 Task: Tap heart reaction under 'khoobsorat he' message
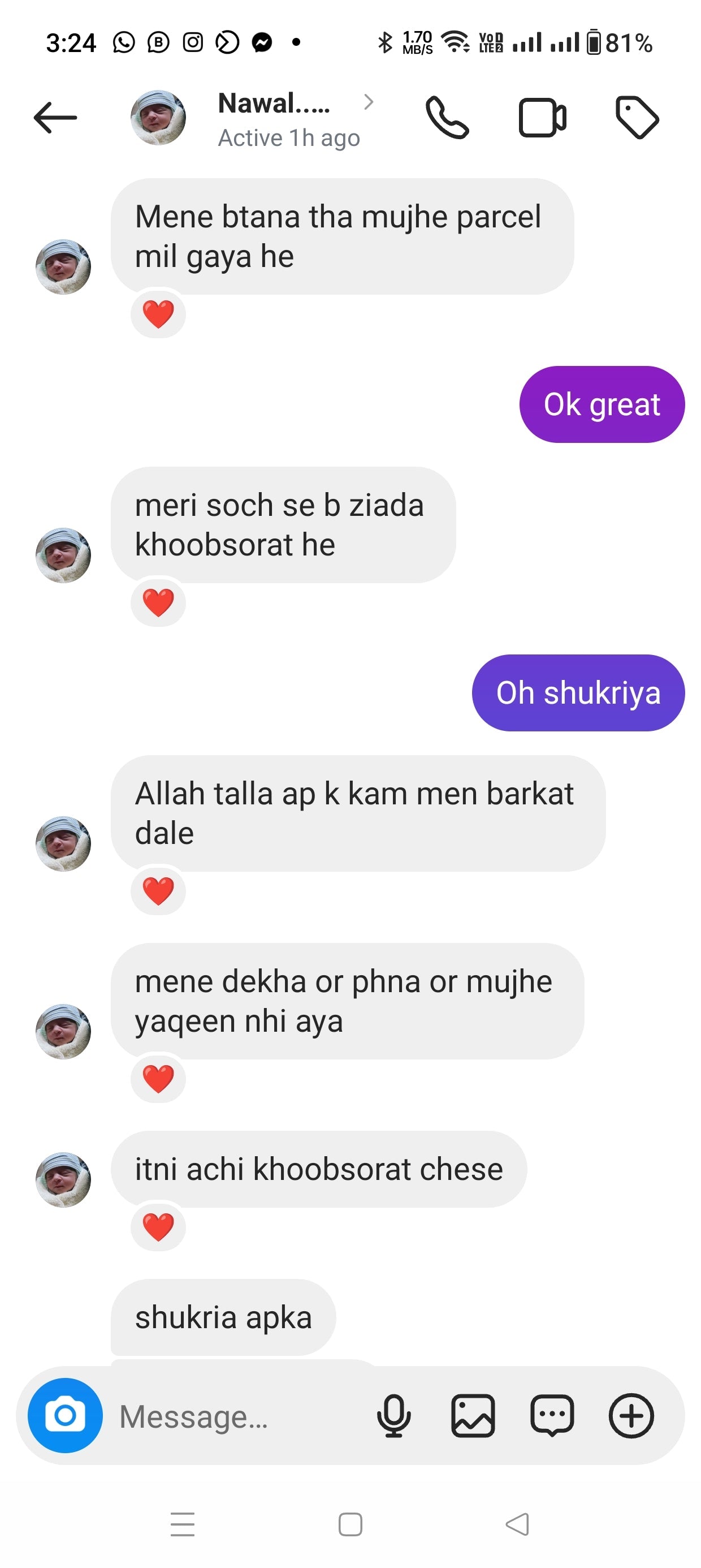[158, 602]
